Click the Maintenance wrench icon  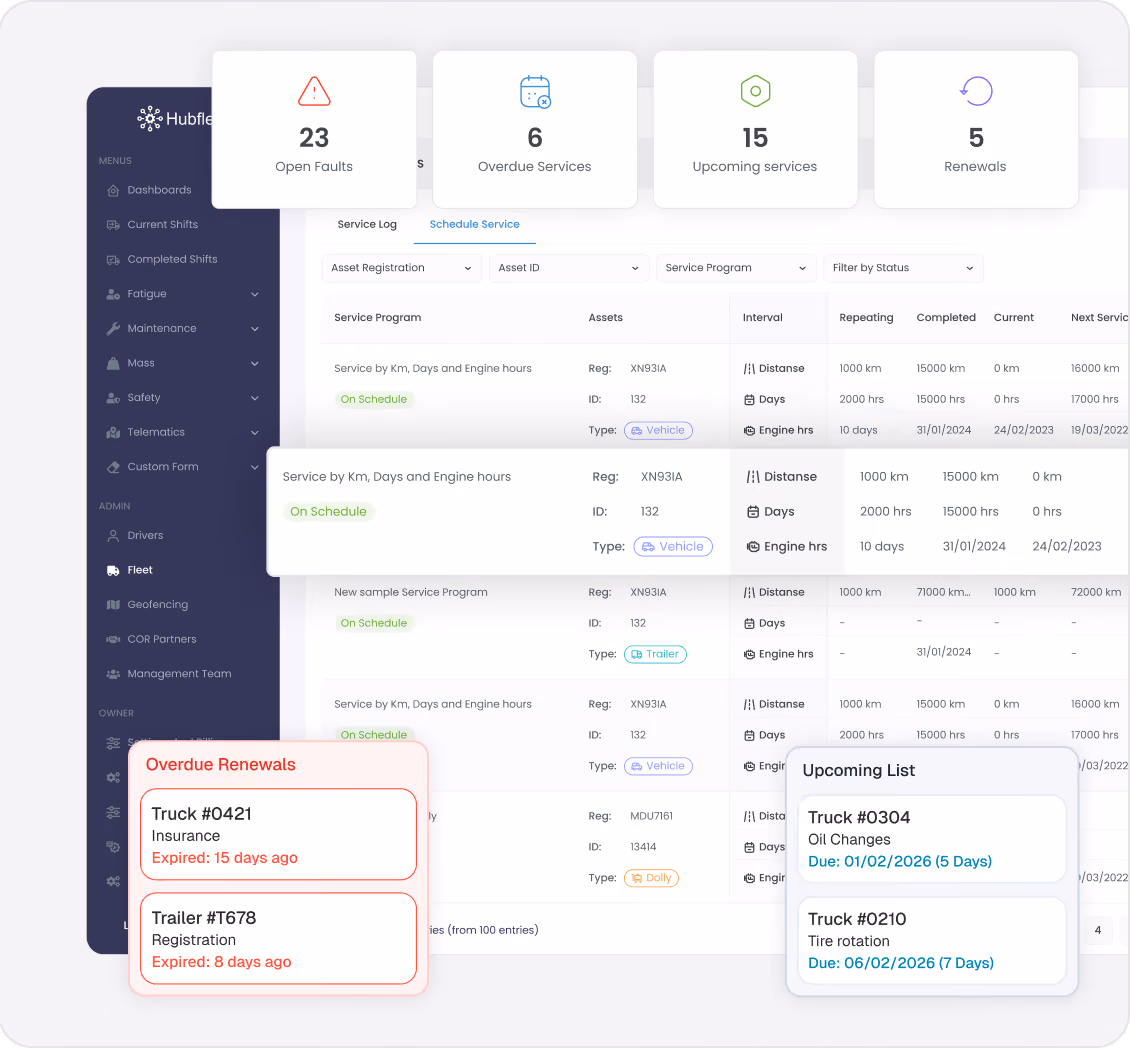pyautogui.click(x=113, y=329)
